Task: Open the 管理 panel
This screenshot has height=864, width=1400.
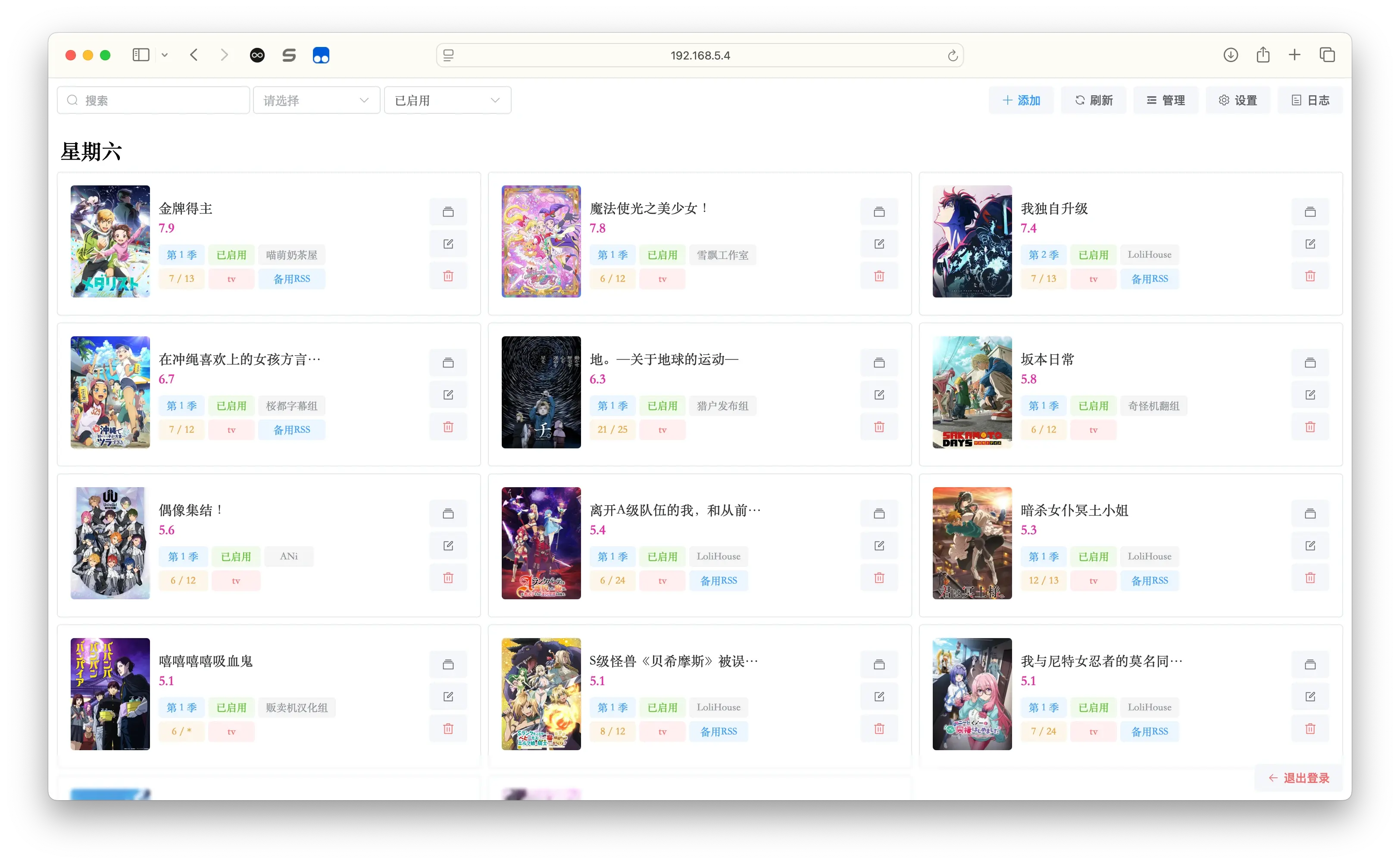Action: [x=1166, y=100]
